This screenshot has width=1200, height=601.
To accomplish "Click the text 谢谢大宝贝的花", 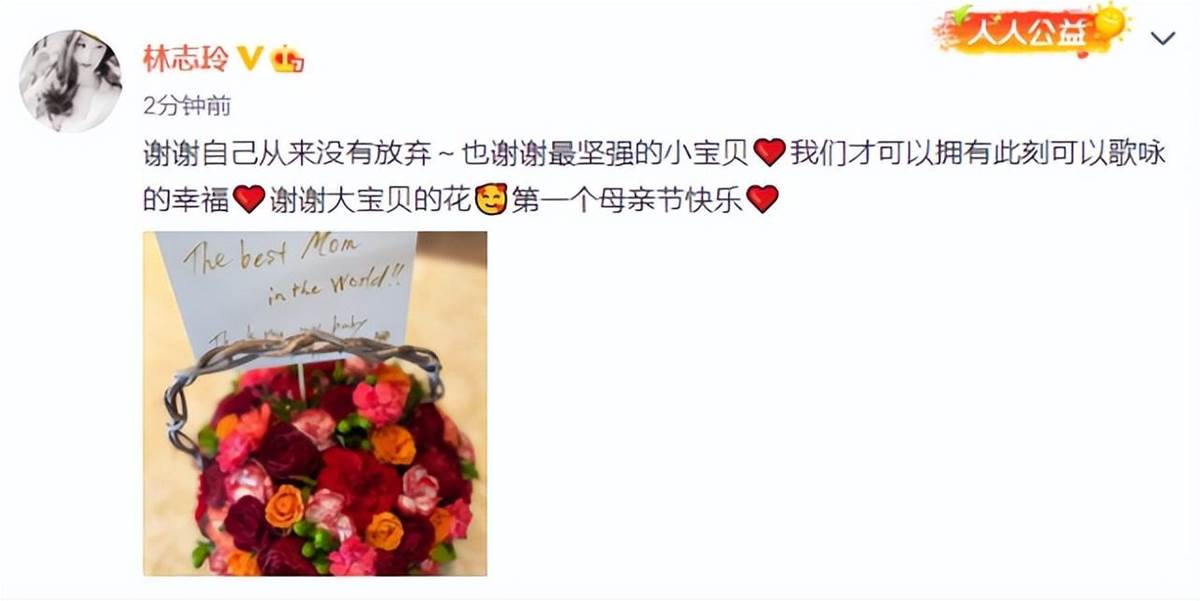I will (x=371, y=201).
